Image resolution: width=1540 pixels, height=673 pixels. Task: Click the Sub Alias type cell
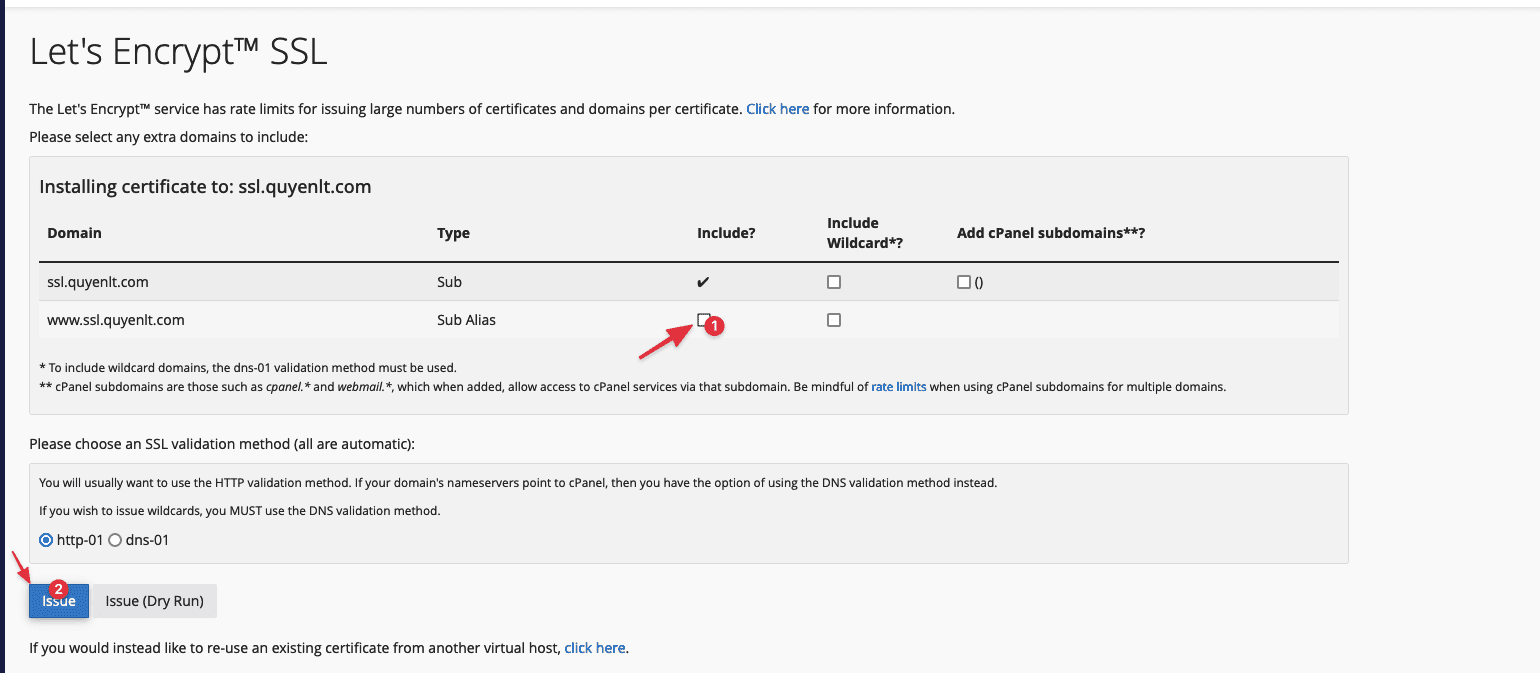click(x=466, y=320)
